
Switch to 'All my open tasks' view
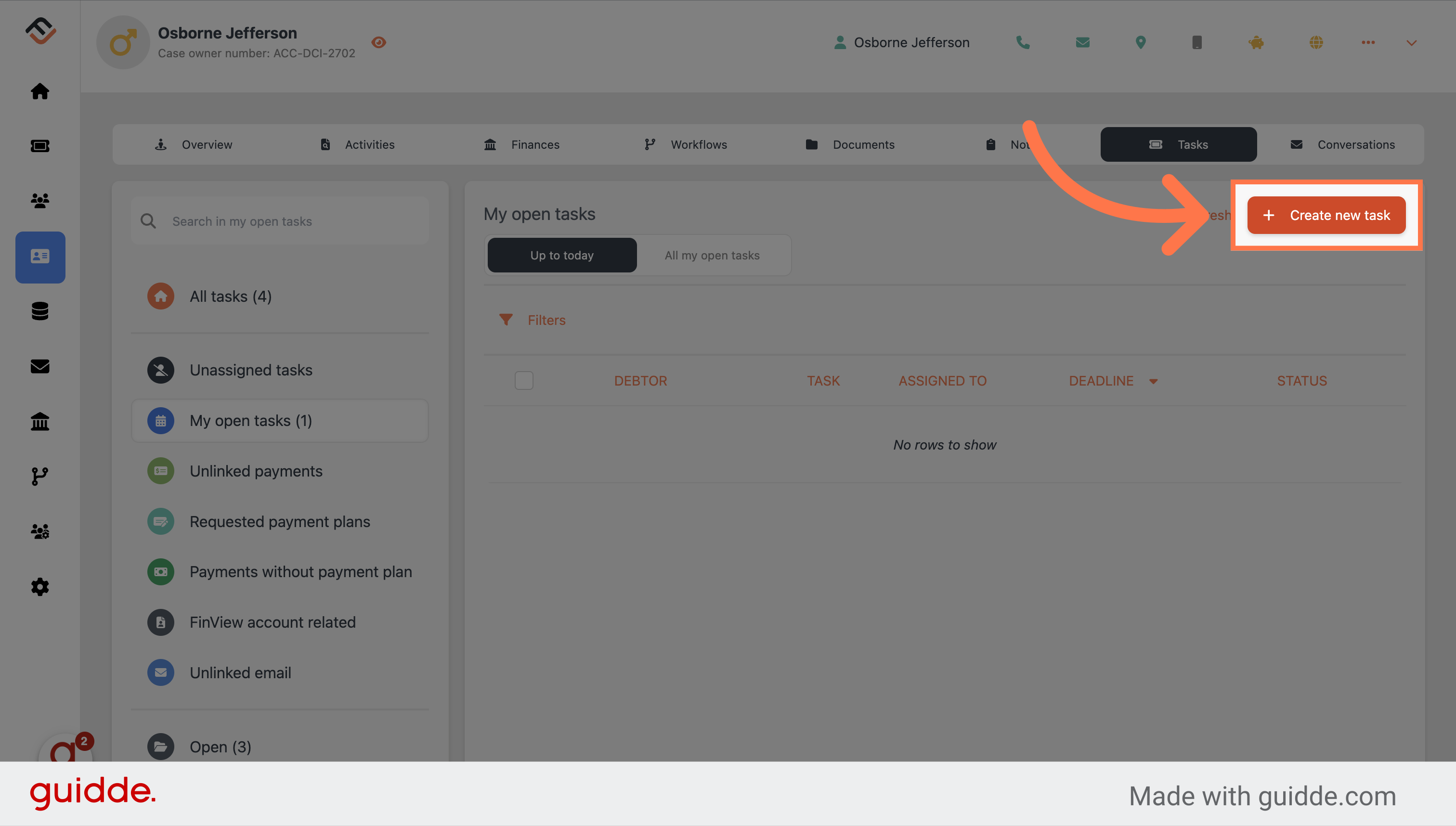pos(712,254)
